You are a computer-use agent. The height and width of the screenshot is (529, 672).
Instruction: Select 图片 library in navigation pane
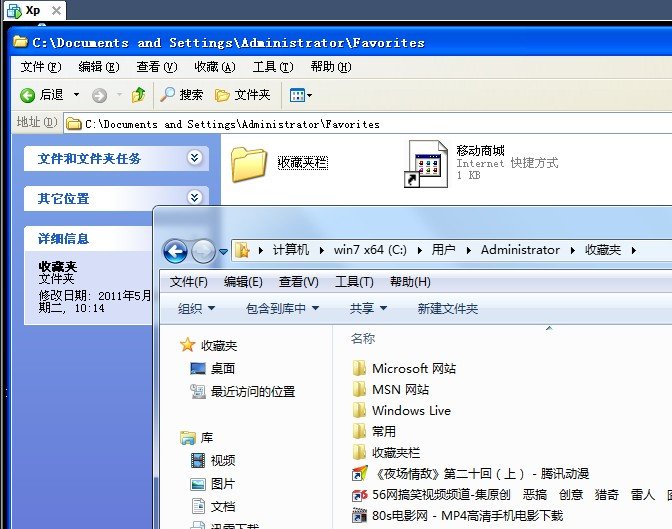coord(213,484)
